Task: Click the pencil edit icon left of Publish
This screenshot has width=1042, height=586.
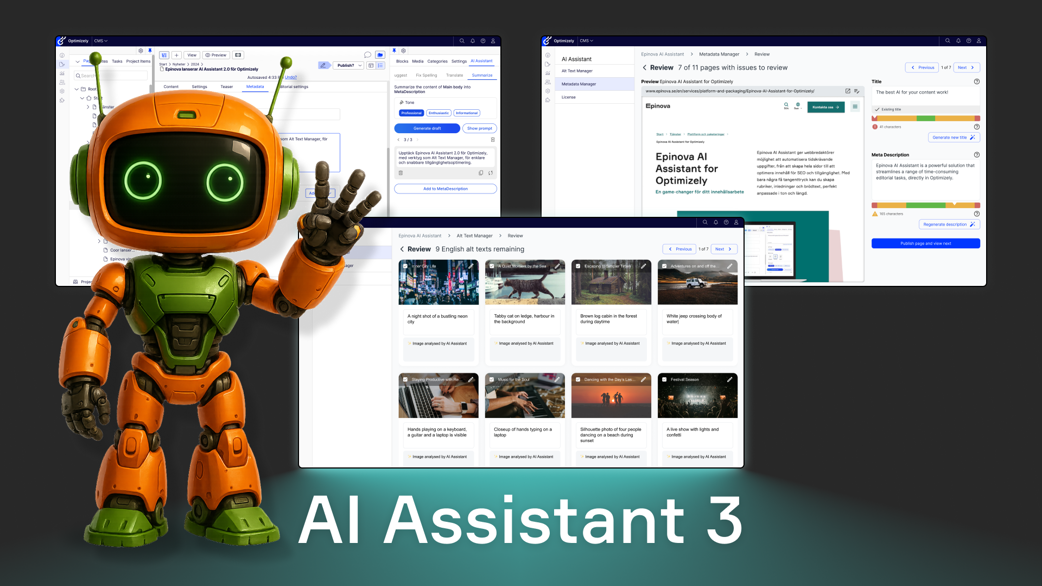Action: [x=323, y=66]
